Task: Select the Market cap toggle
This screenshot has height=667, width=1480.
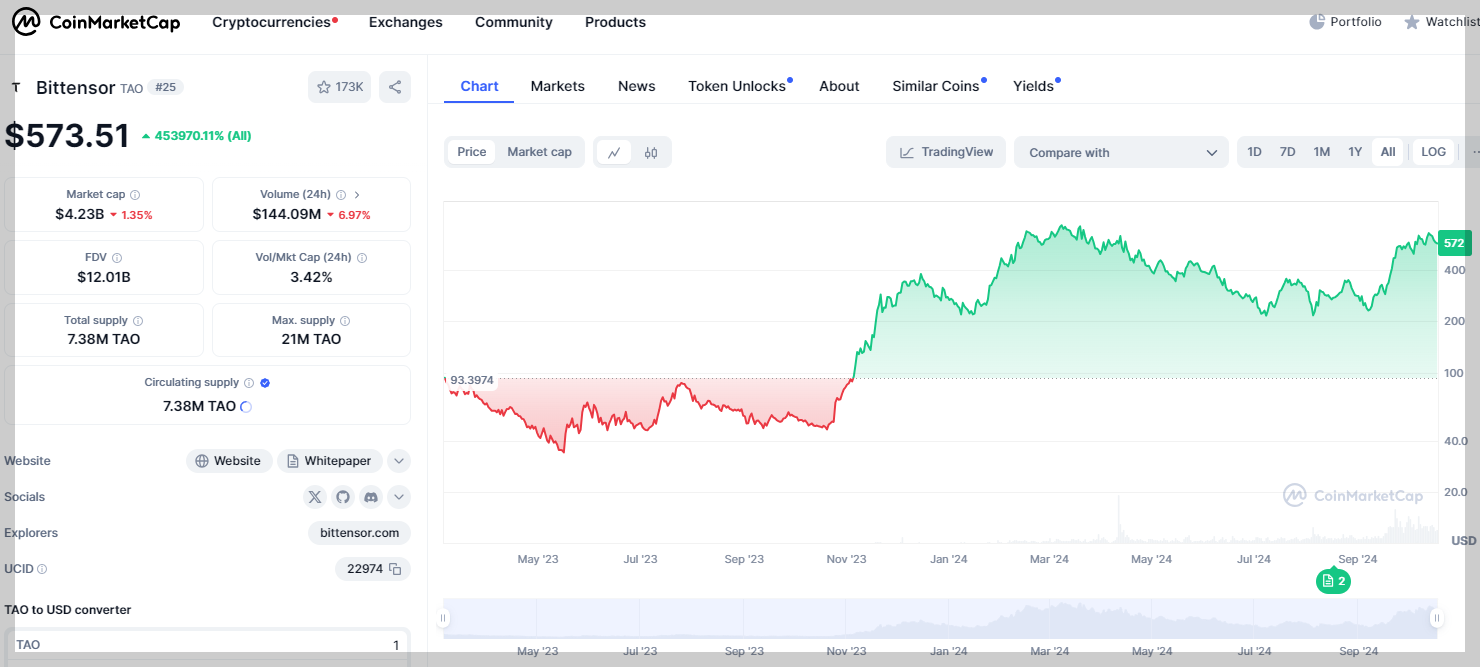Action: tap(539, 152)
